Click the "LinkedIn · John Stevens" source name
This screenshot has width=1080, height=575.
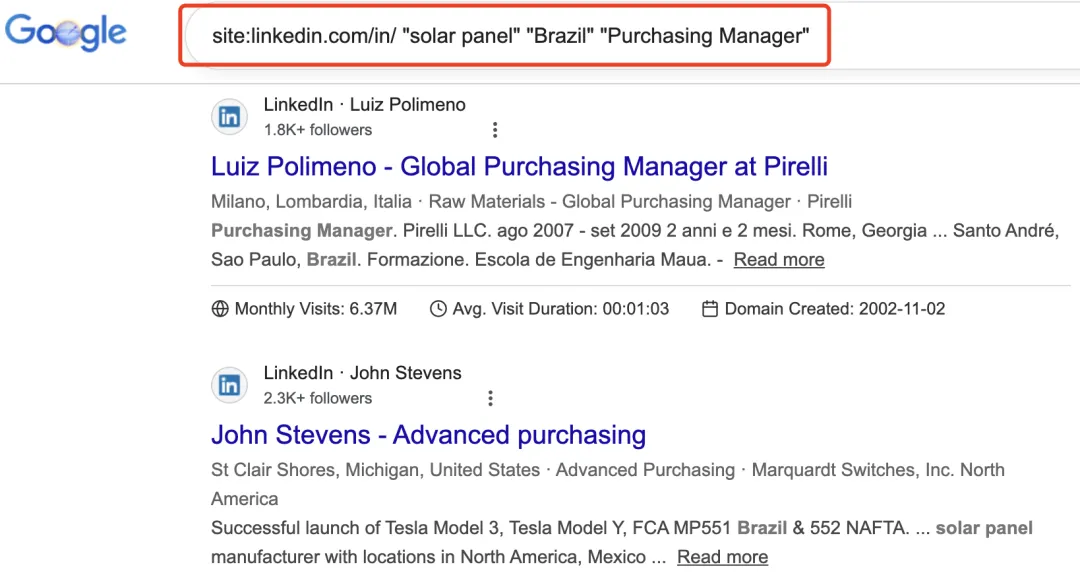tap(362, 373)
